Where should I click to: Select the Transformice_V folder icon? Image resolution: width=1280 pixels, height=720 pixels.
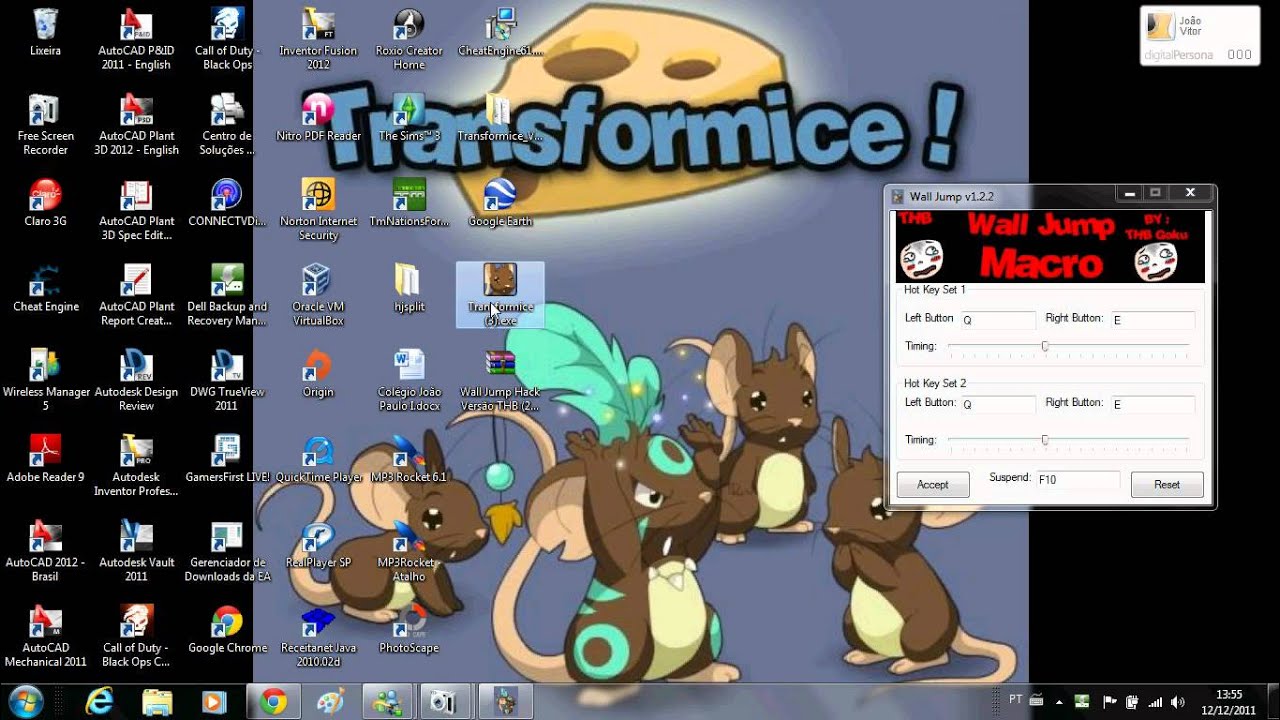point(500,118)
